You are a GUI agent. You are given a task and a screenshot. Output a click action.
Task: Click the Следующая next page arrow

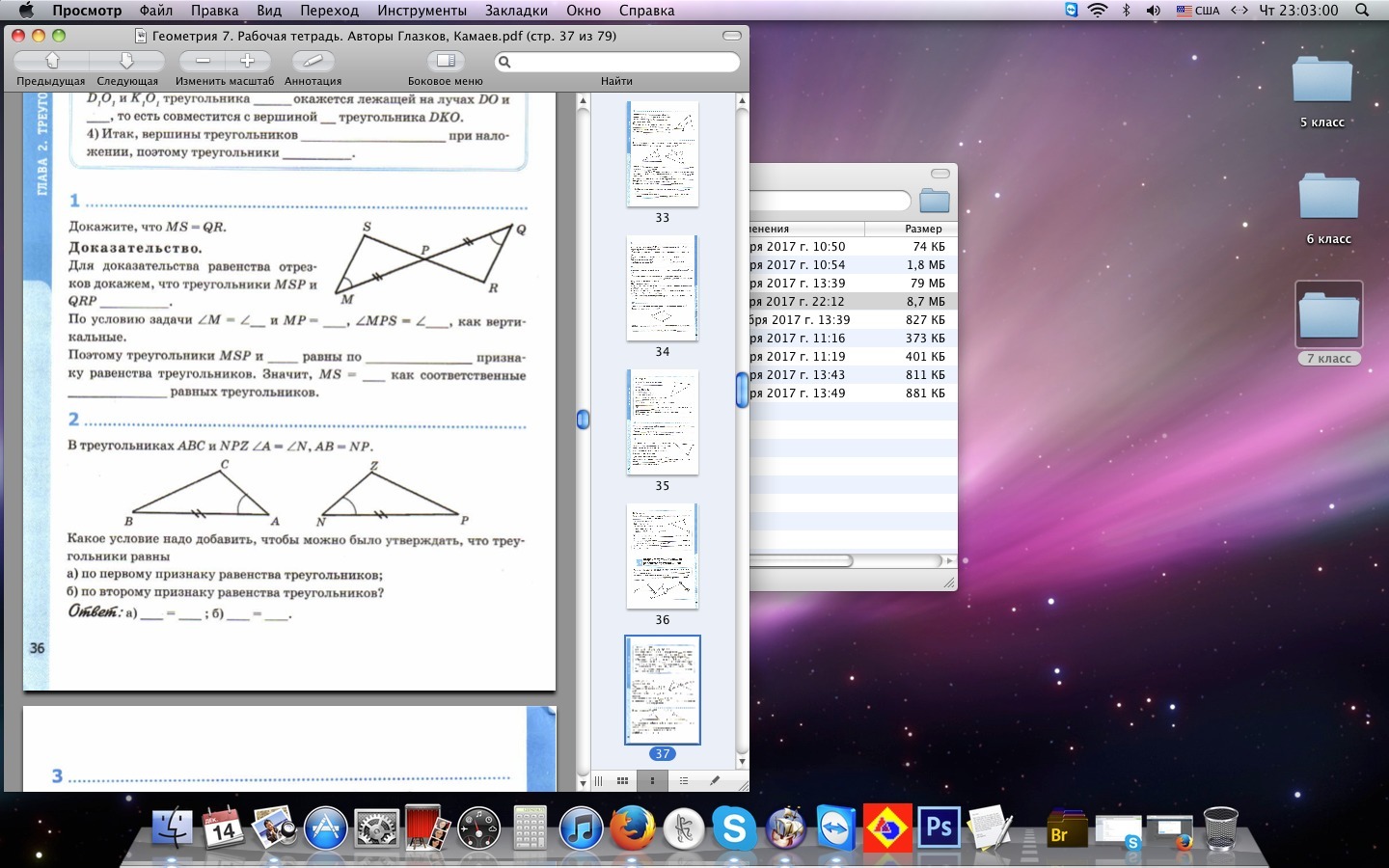point(126,61)
